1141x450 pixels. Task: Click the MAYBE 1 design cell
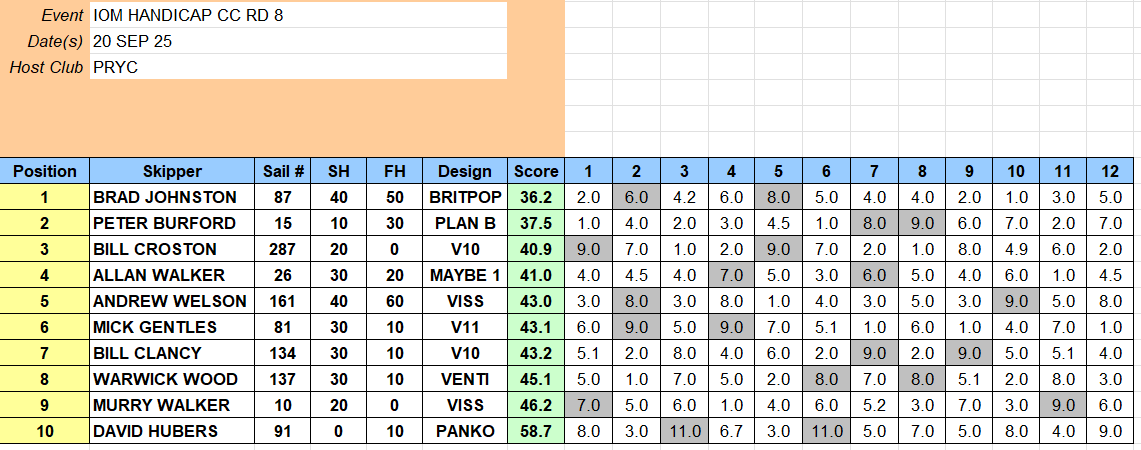pyautogui.click(x=465, y=275)
